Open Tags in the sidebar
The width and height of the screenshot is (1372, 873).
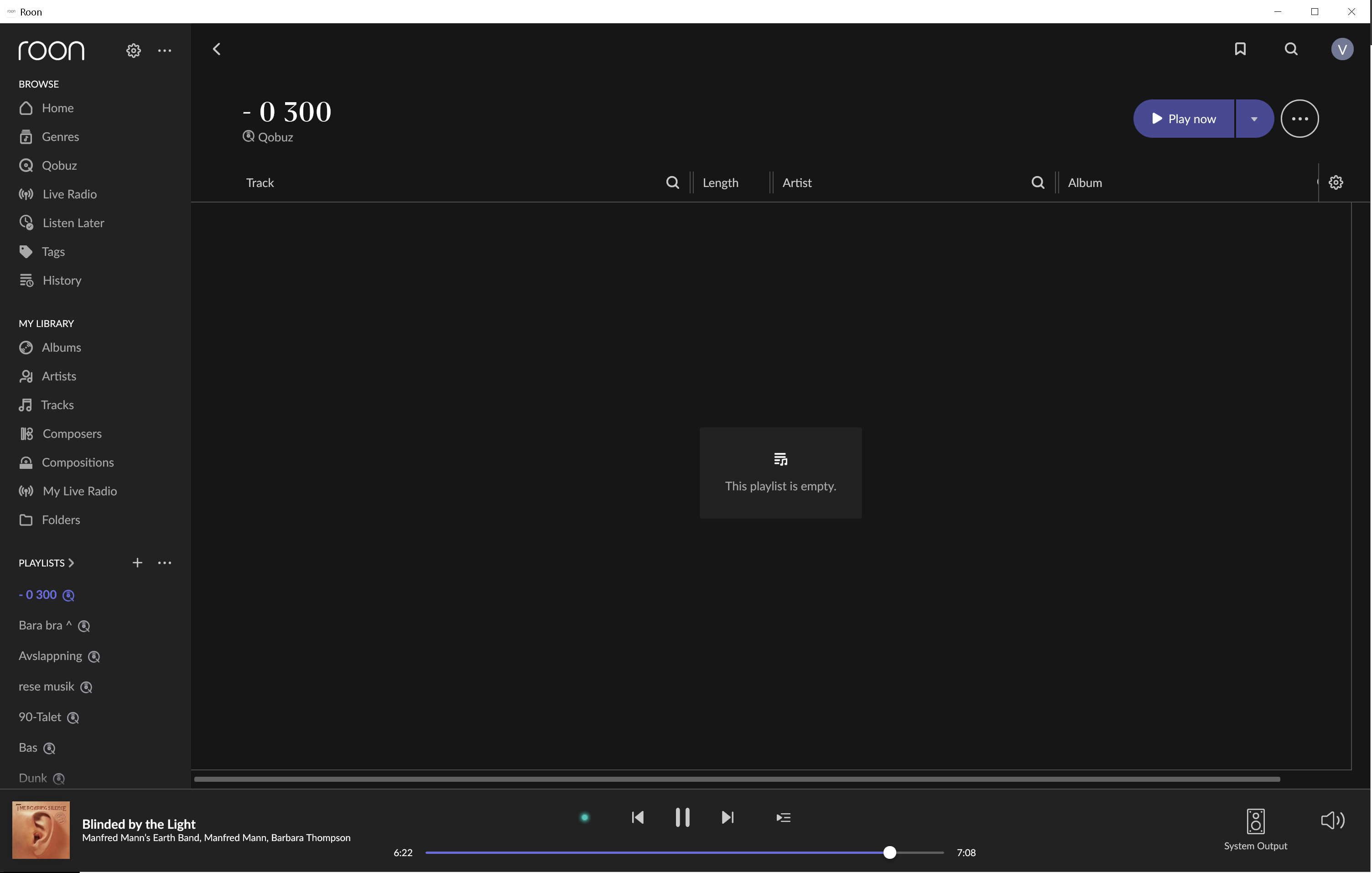42,252
